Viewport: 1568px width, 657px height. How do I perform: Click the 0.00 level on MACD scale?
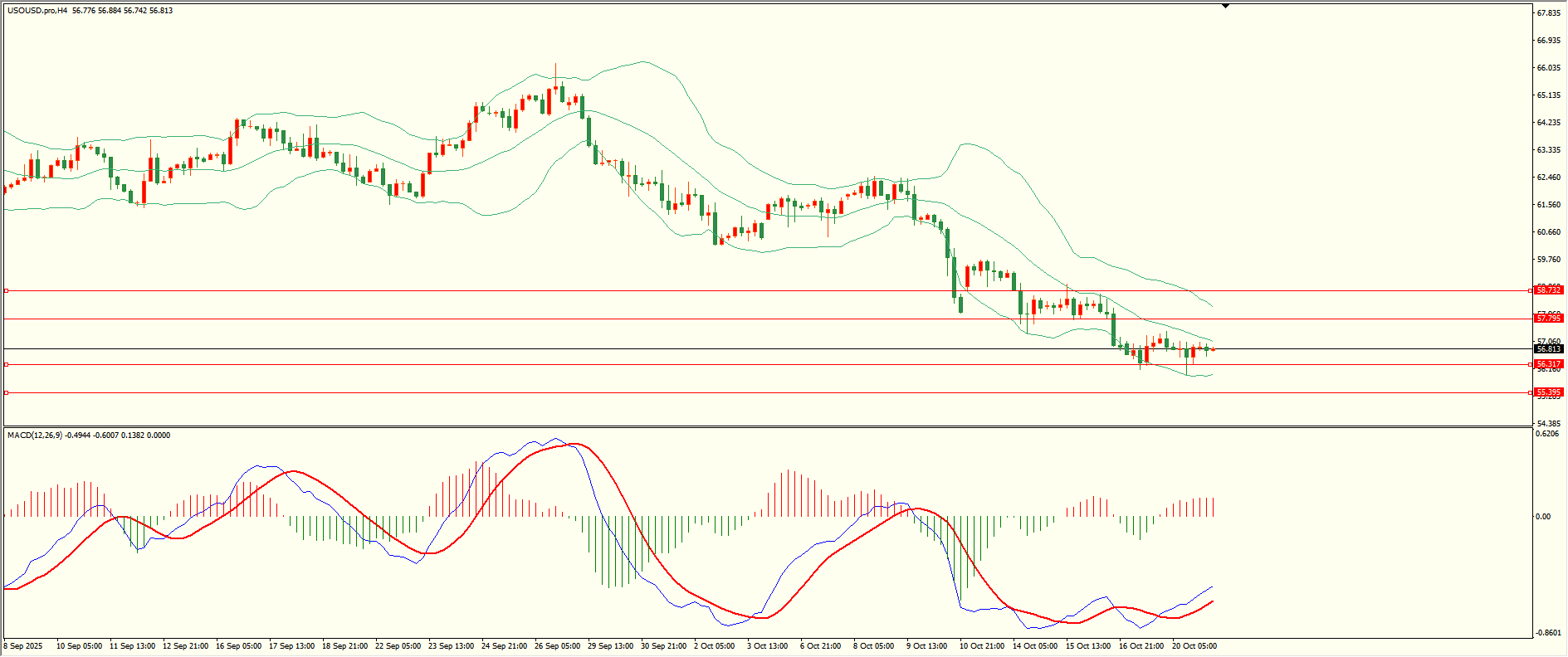point(1543,517)
